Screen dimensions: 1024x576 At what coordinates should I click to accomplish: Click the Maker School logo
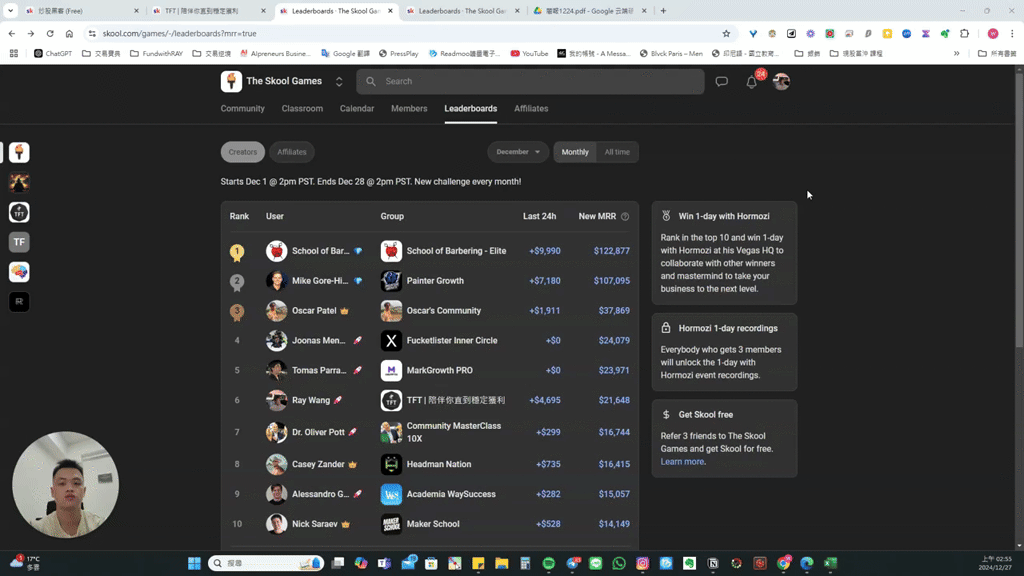coord(391,524)
